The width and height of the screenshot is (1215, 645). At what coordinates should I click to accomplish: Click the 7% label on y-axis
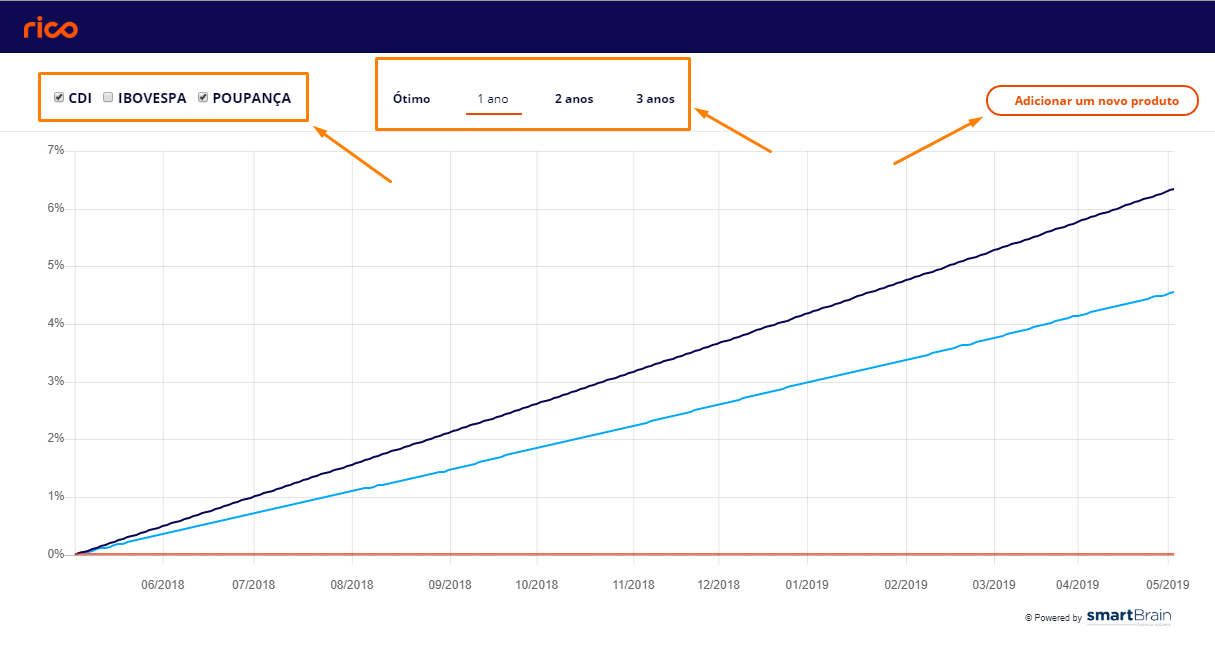point(55,151)
